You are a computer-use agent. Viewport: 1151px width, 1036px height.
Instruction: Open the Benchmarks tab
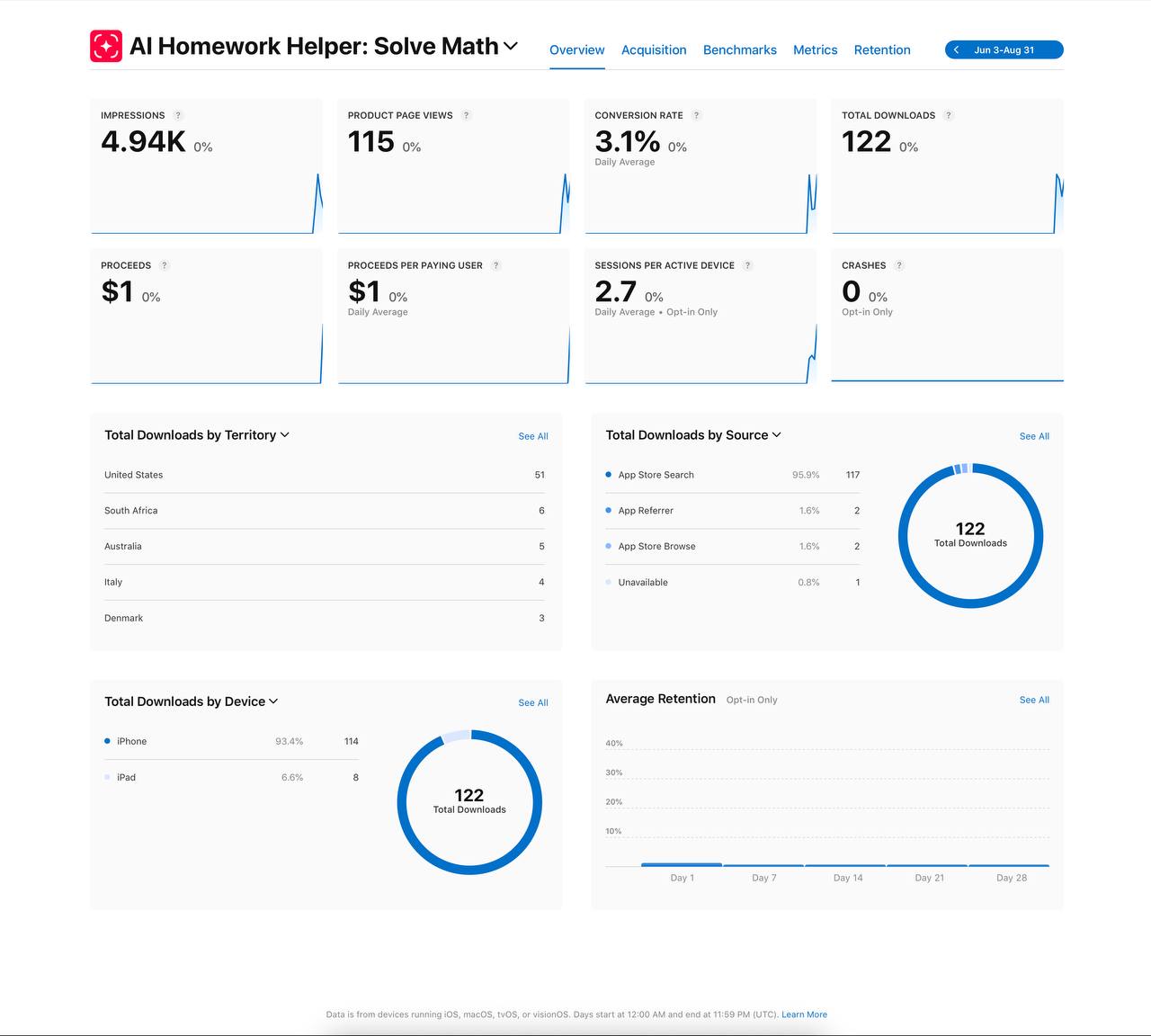click(739, 50)
